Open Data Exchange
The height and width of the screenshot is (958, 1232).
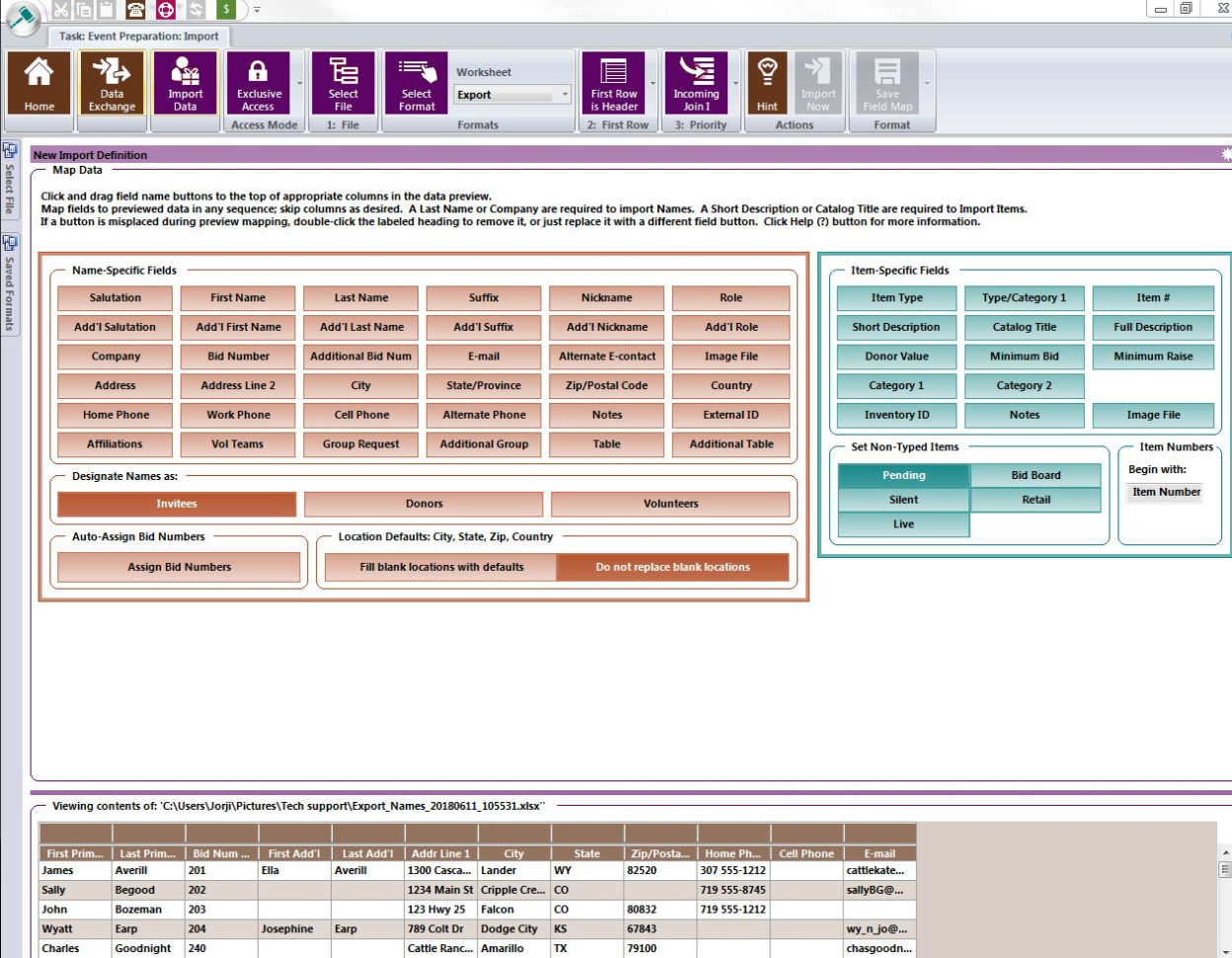tap(112, 84)
